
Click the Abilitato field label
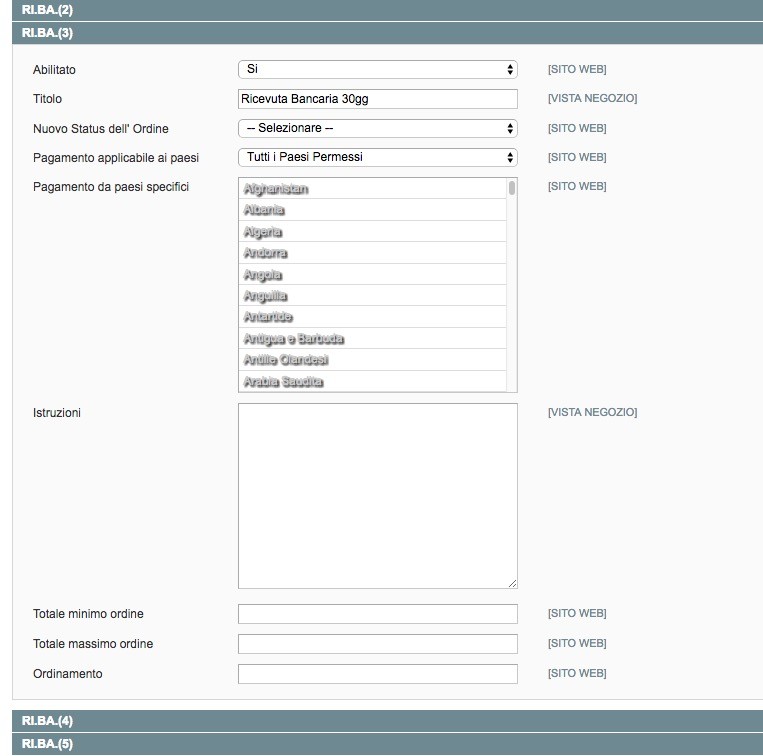pos(54,70)
